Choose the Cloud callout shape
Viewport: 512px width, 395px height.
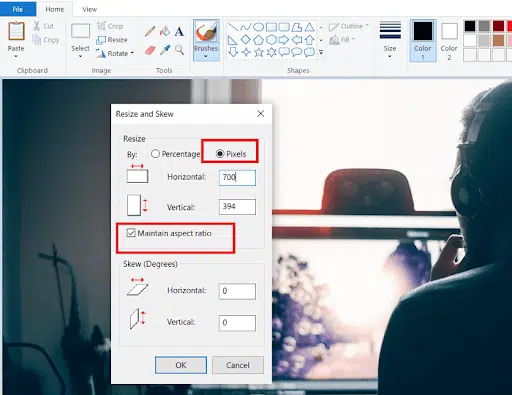[309, 52]
